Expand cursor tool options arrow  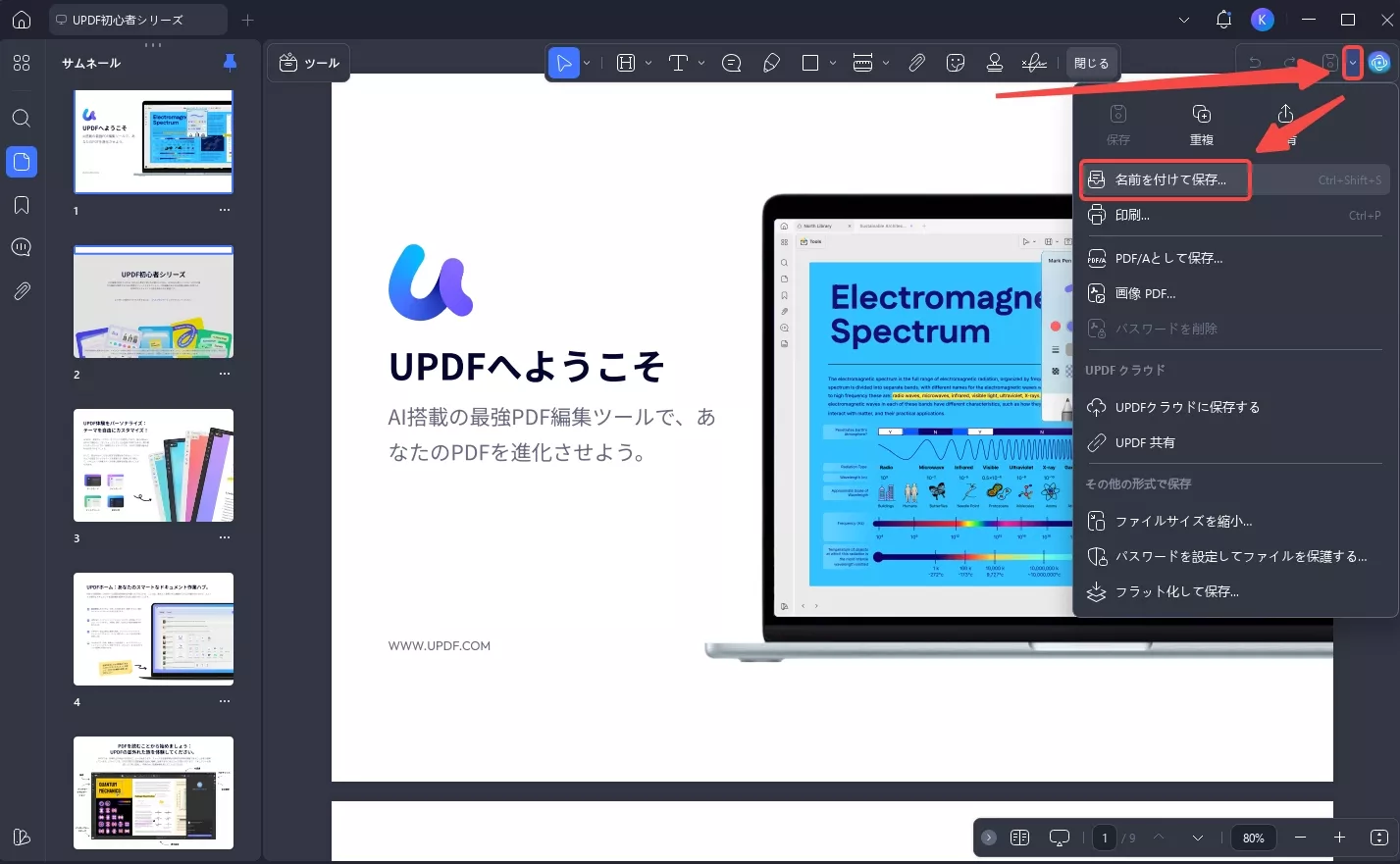[x=587, y=63]
